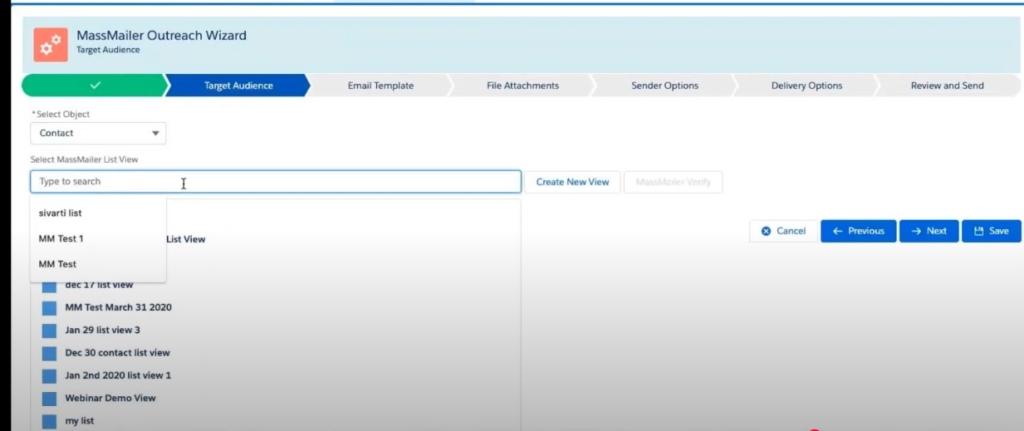Viewport: 1024px width, 431px height.
Task: Save the outreach with the Save button
Action: pyautogui.click(x=991, y=231)
